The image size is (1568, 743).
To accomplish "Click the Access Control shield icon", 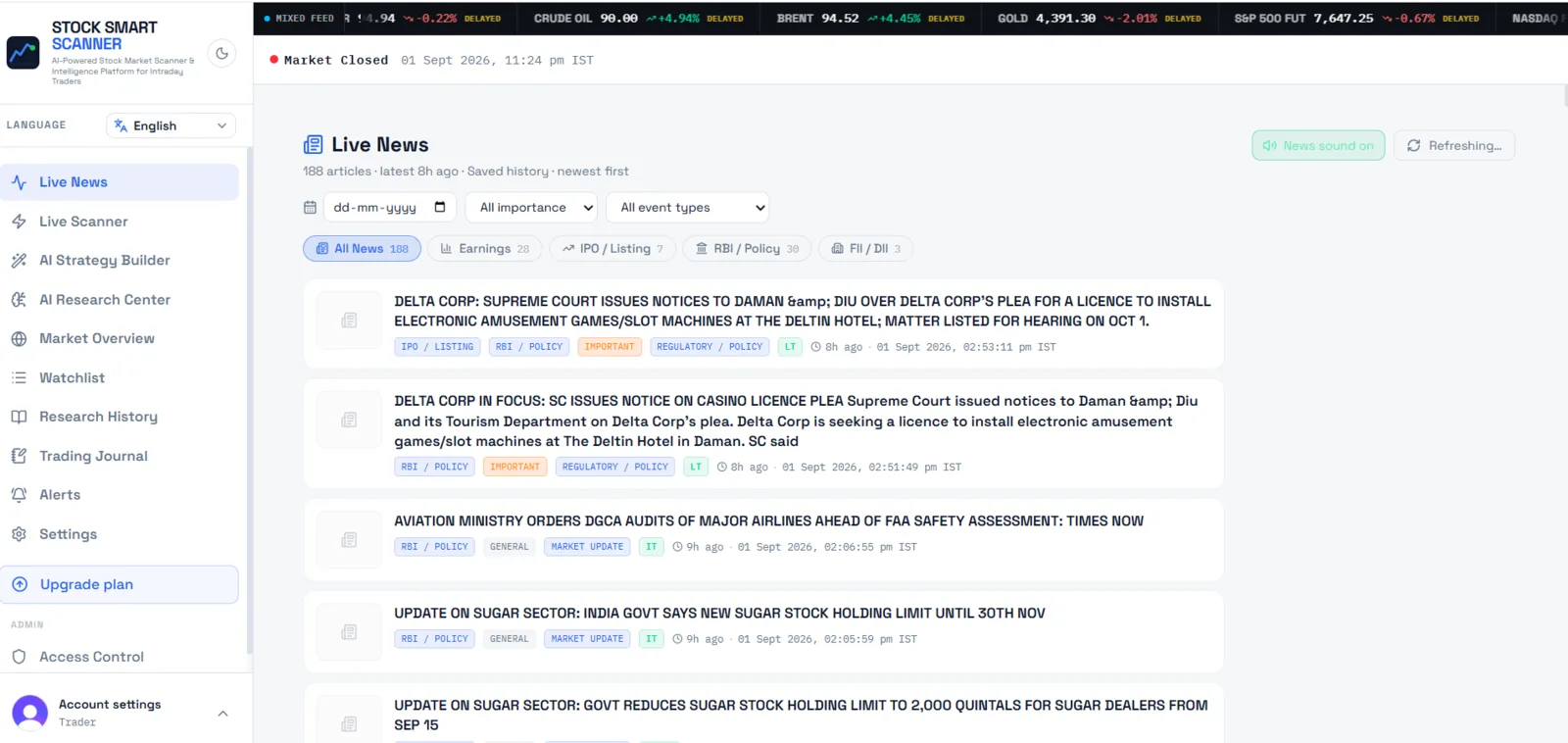I will pos(19,657).
